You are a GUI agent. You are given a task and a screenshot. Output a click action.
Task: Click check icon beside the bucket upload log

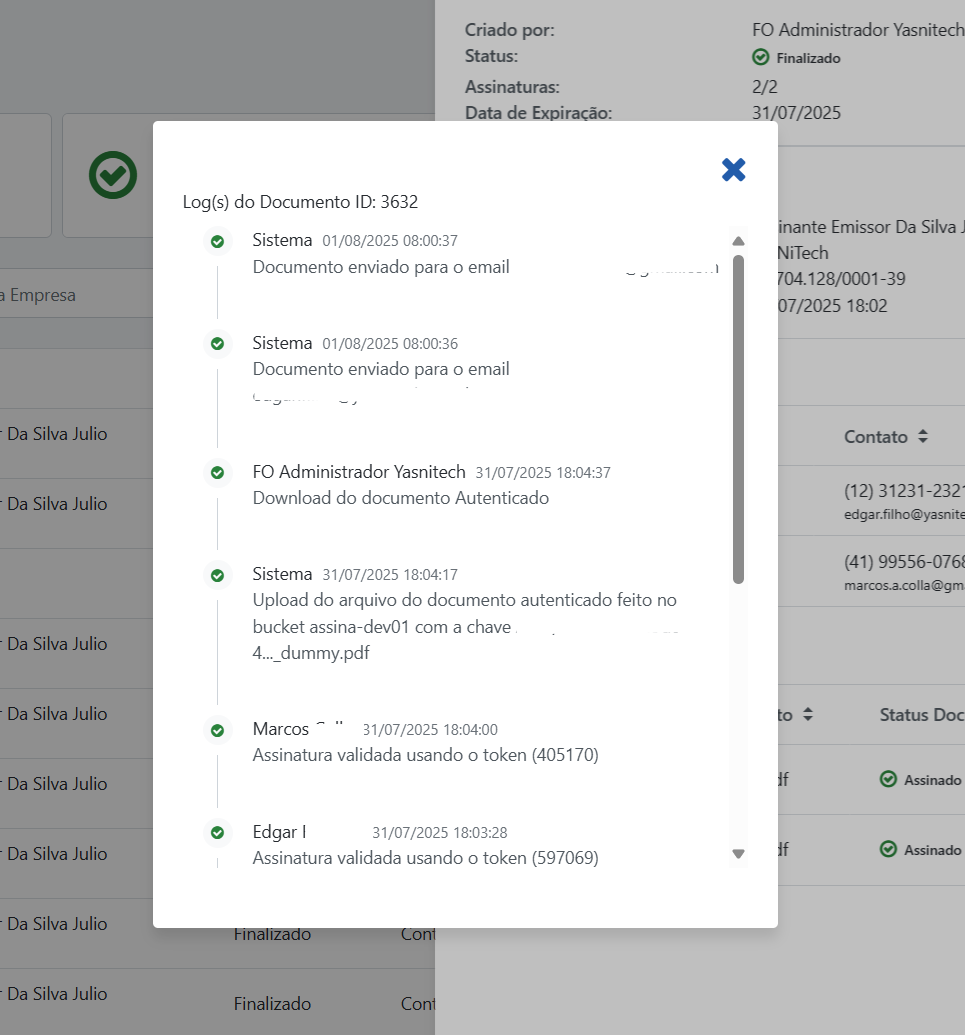(x=217, y=575)
